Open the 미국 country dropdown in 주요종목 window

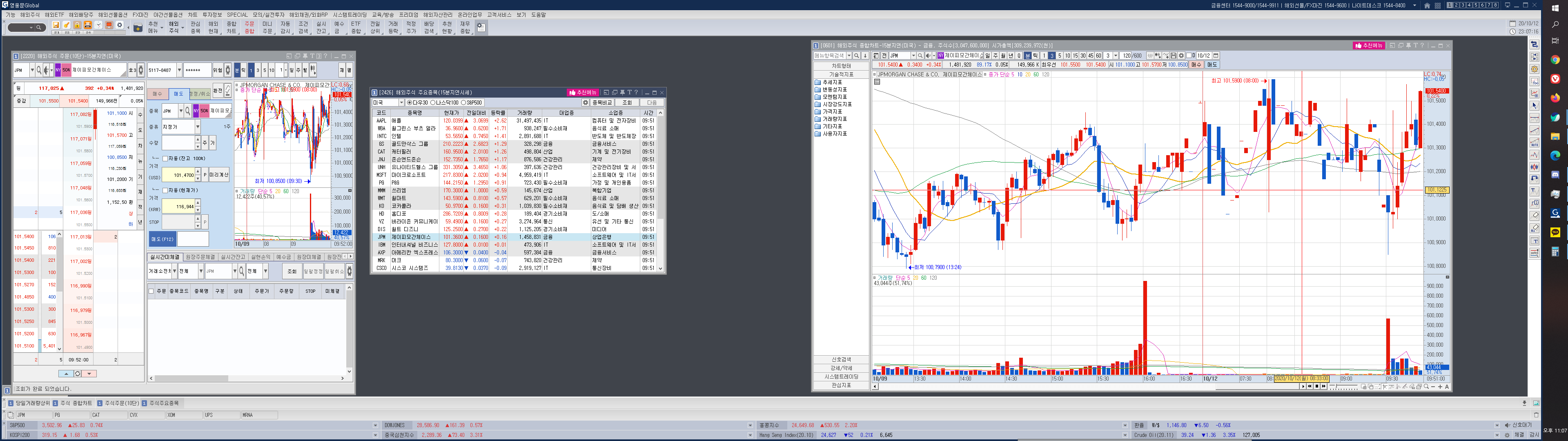click(401, 102)
